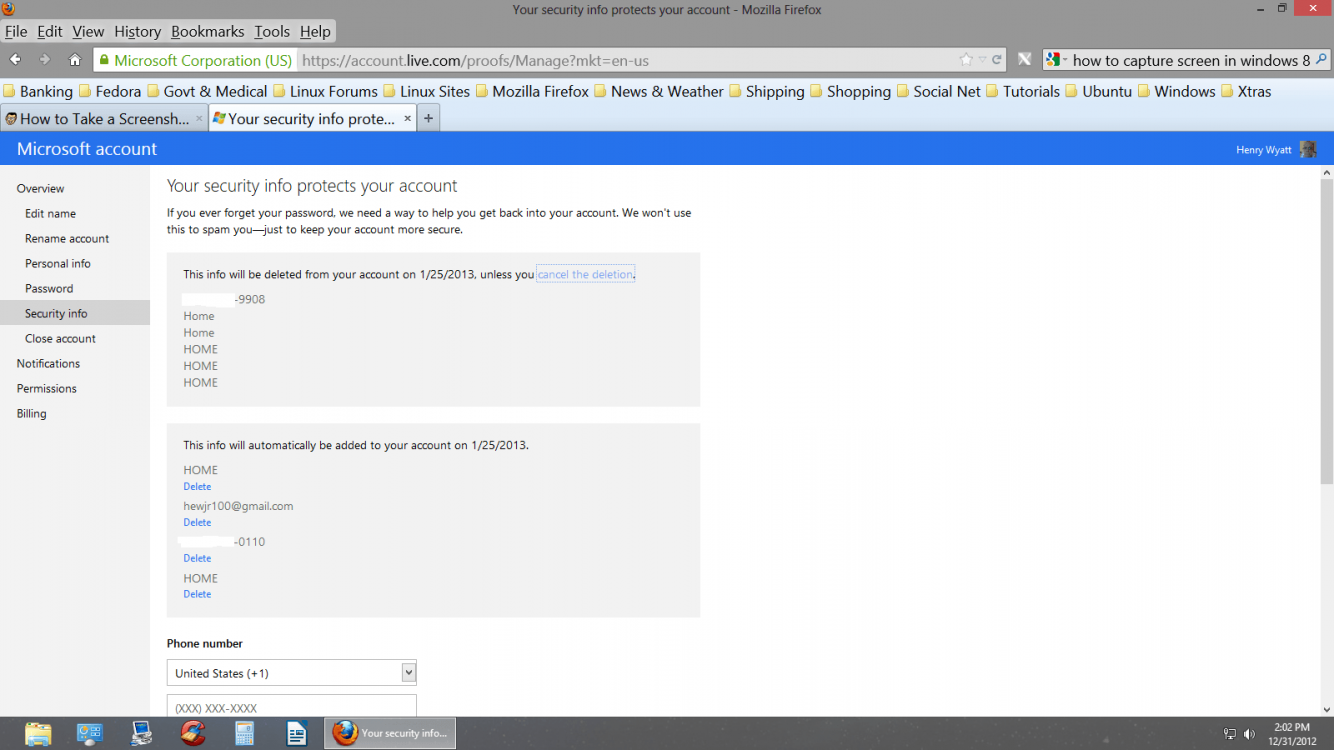This screenshot has width=1334, height=750.
Task: Close the 'Your security info prote...' tab
Action: 407,119
